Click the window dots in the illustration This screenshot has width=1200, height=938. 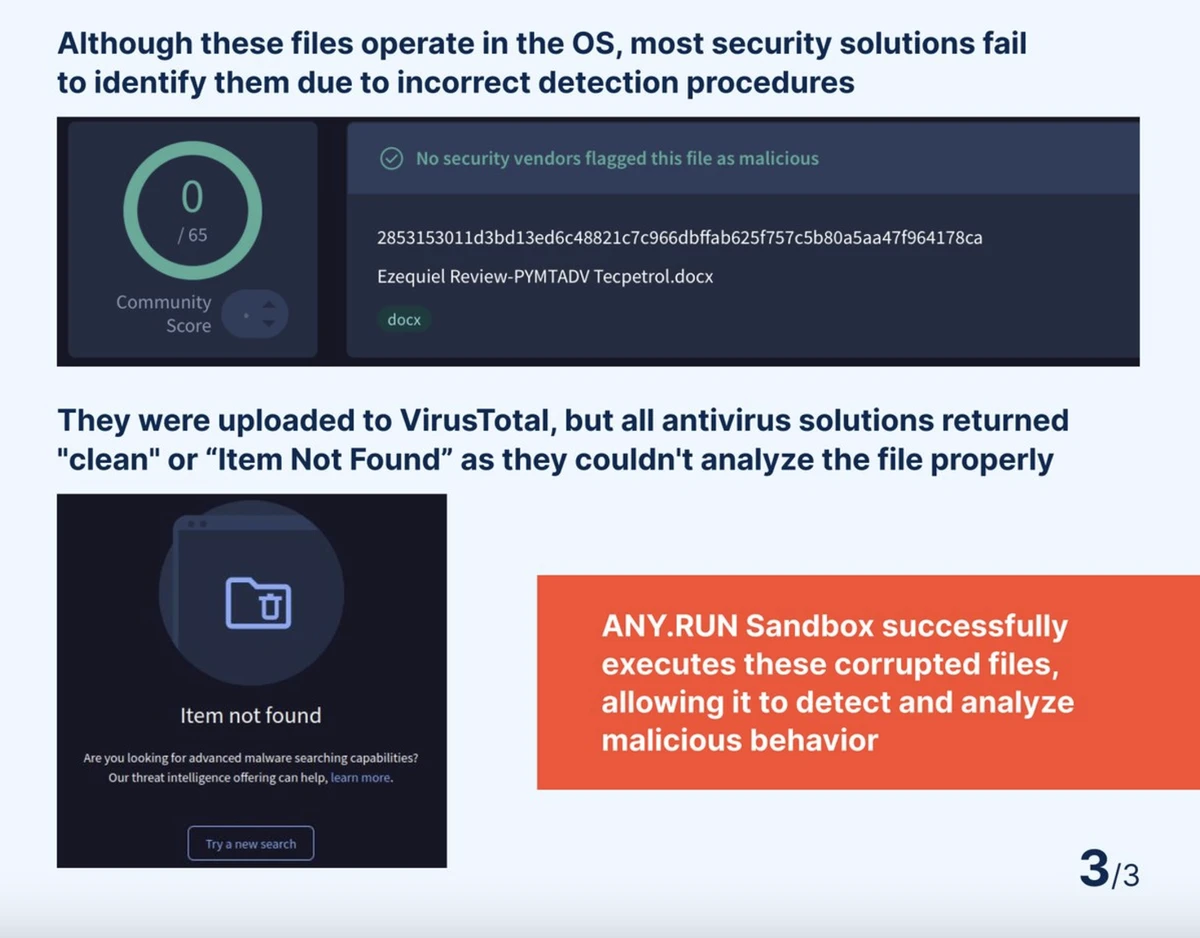pyautogui.click(x=196, y=524)
